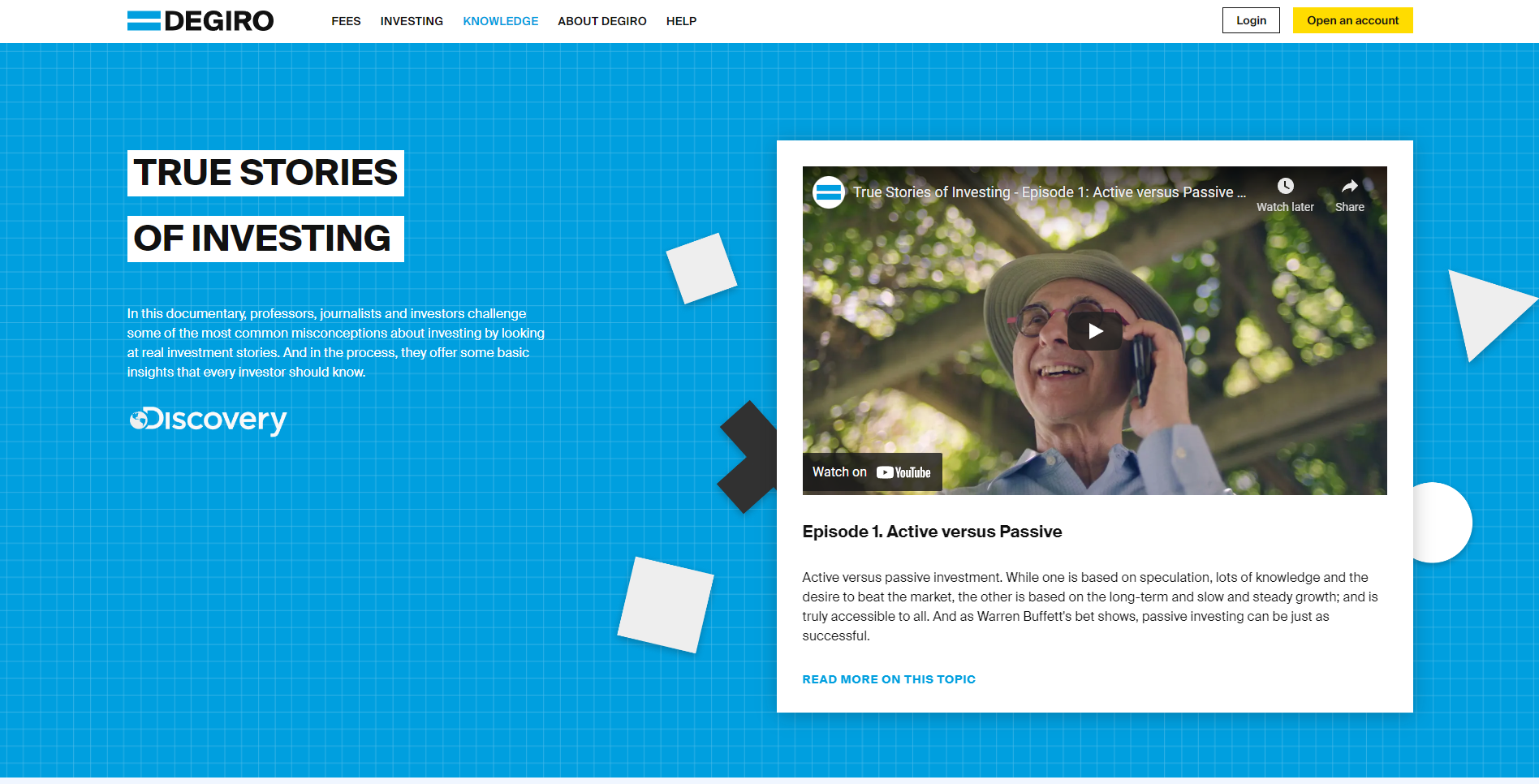The image size is (1539, 784).
Task: Click the Login button
Action: tap(1250, 20)
